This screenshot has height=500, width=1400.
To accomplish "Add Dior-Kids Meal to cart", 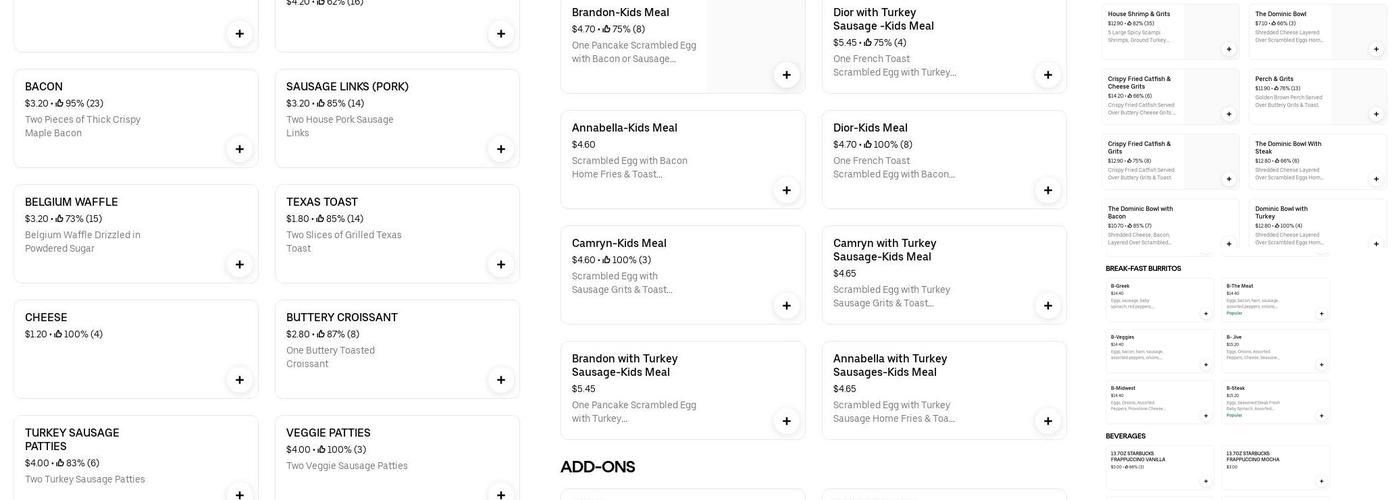I will pyautogui.click(x=1048, y=190).
